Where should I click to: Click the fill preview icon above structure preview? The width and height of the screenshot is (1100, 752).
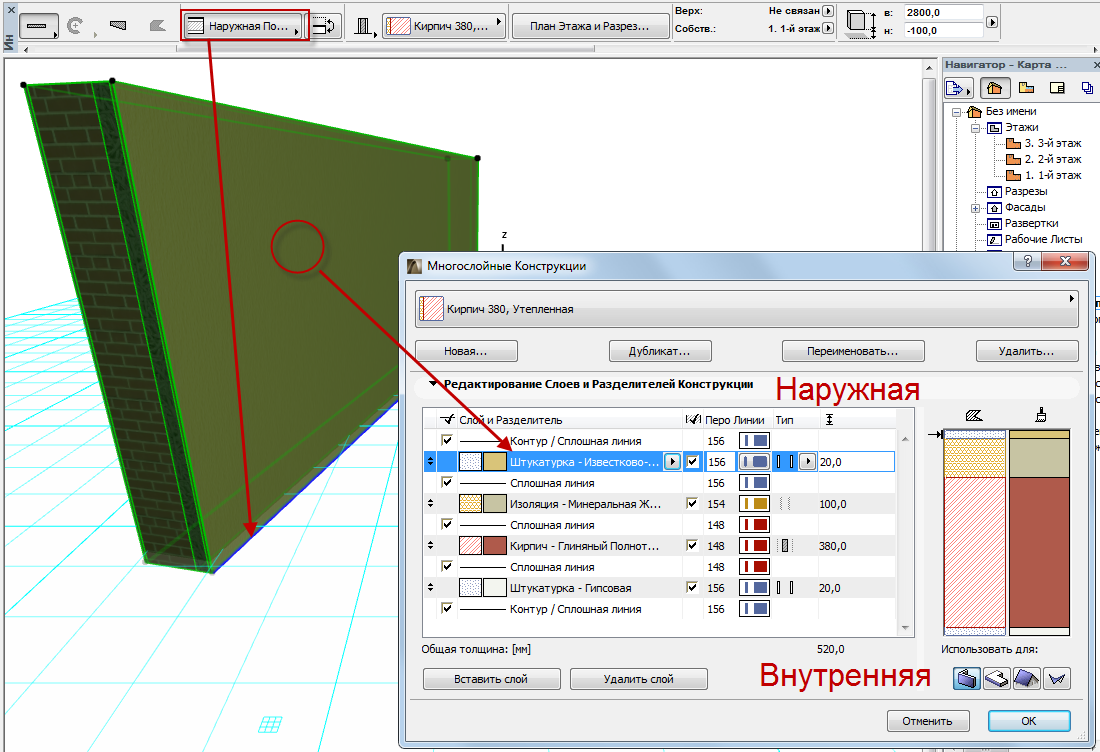point(974,416)
